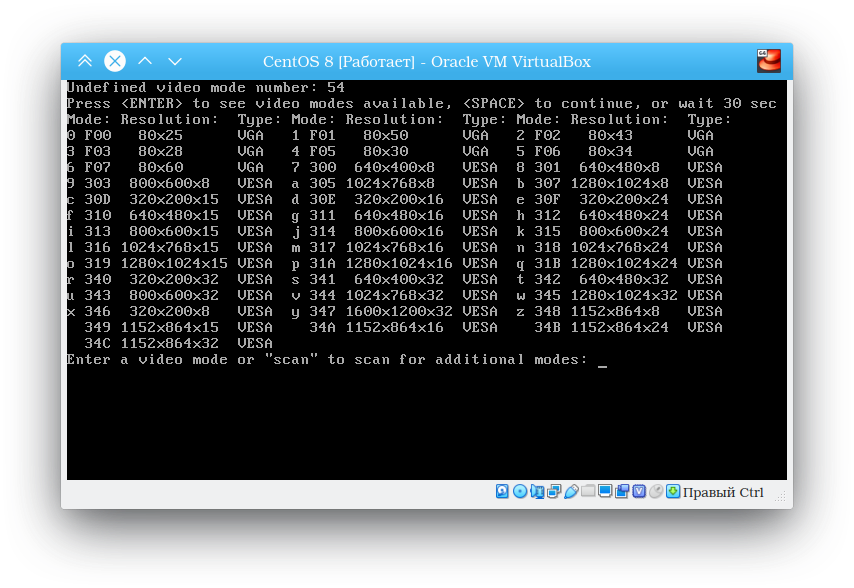This screenshot has width=854, height=588.
Task: Click the USB devices indicator
Action: coord(571,491)
